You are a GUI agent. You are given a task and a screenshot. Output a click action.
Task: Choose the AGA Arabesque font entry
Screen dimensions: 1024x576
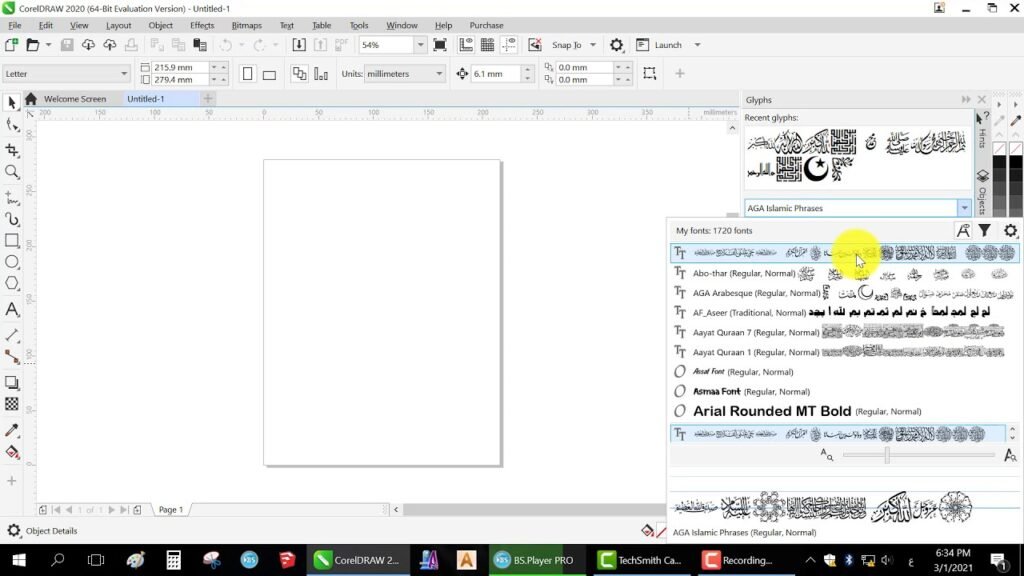(844, 293)
